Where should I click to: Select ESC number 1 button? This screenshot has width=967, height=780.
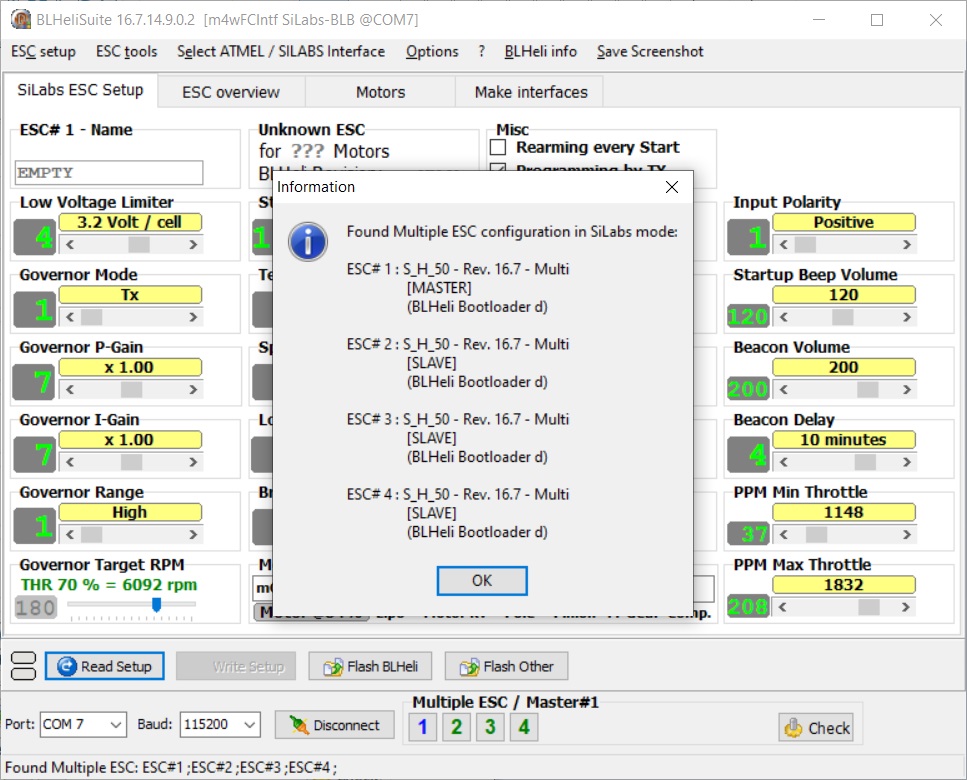coord(422,727)
